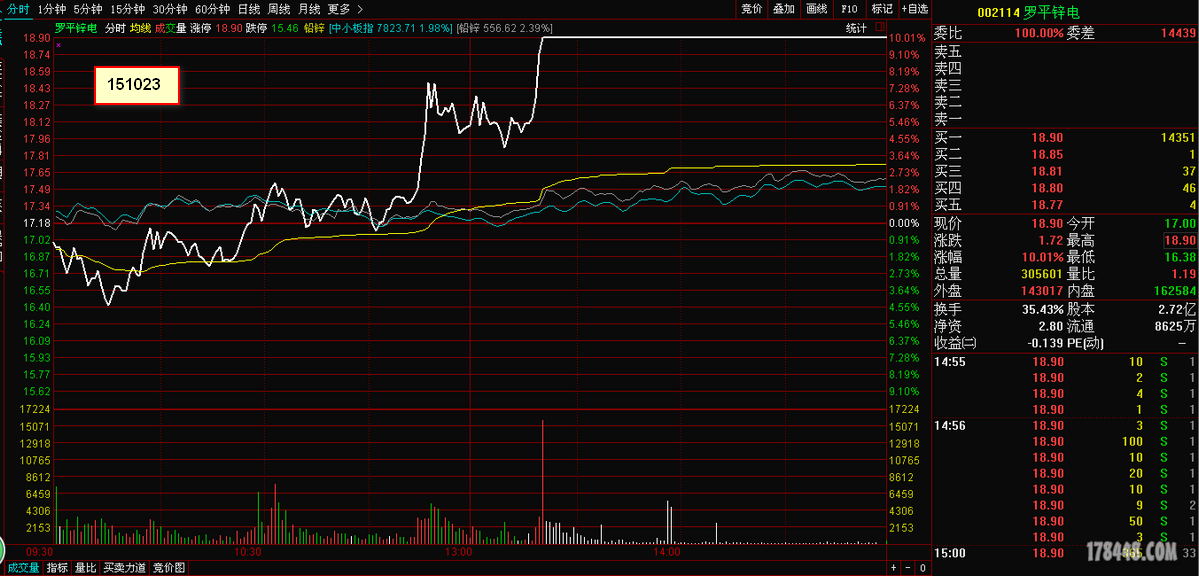This screenshot has height=576, width=1199.
Task: Select the 60分钟 period tab
Action: [212, 9]
